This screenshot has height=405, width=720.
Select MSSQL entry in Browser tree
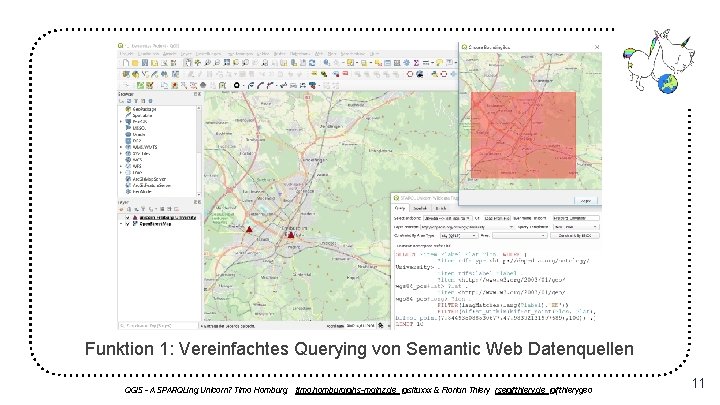[139, 128]
